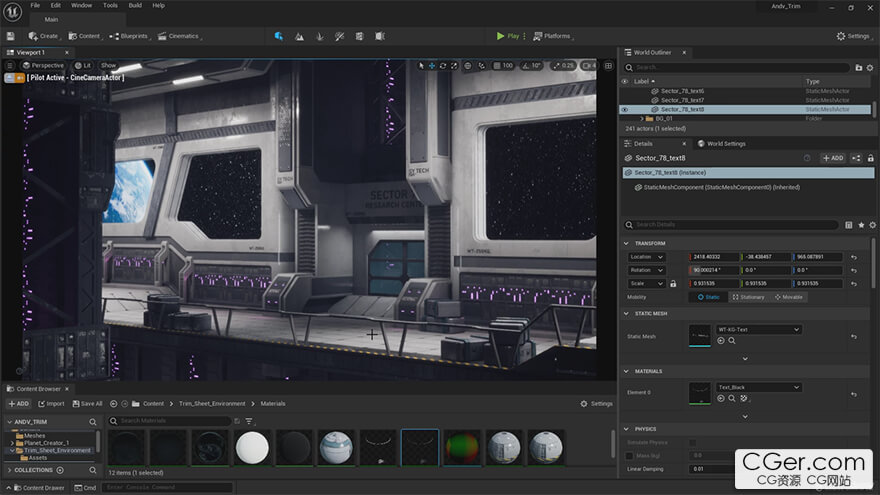Reset Location value with the revert arrow
The height and width of the screenshot is (495, 880).
pyautogui.click(x=853, y=257)
